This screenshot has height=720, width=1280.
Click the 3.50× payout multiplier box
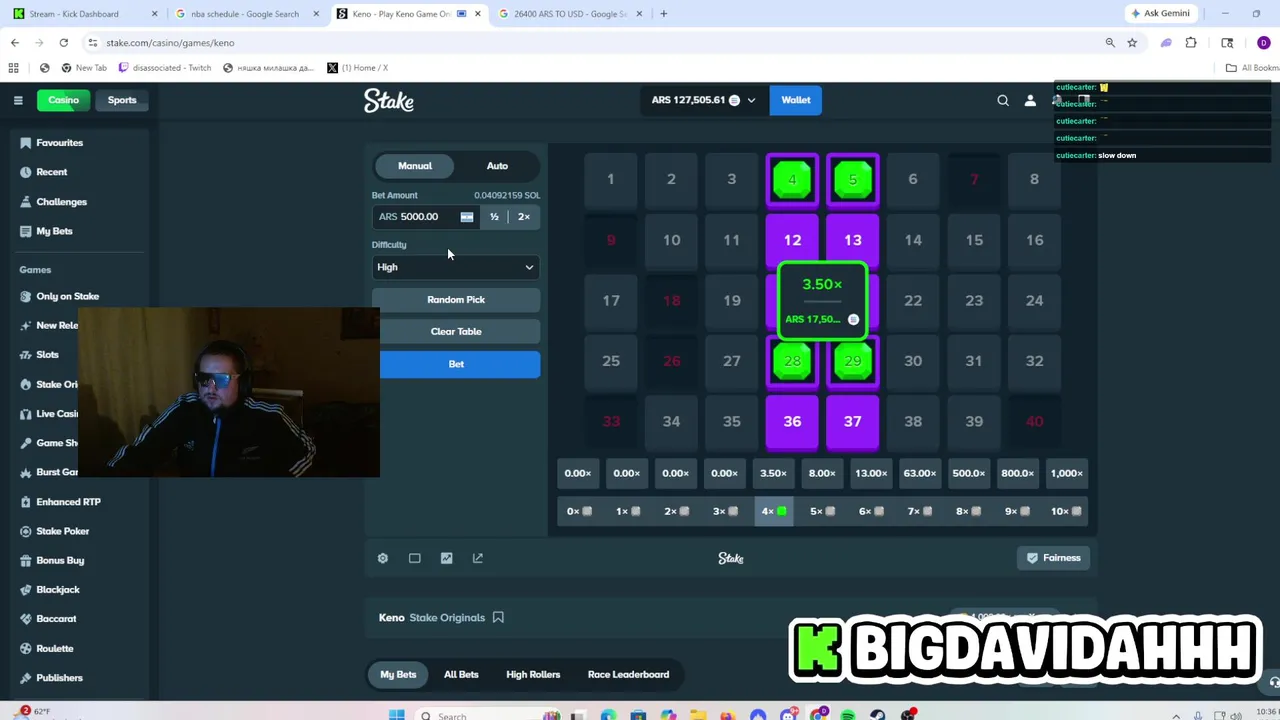pos(773,473)
